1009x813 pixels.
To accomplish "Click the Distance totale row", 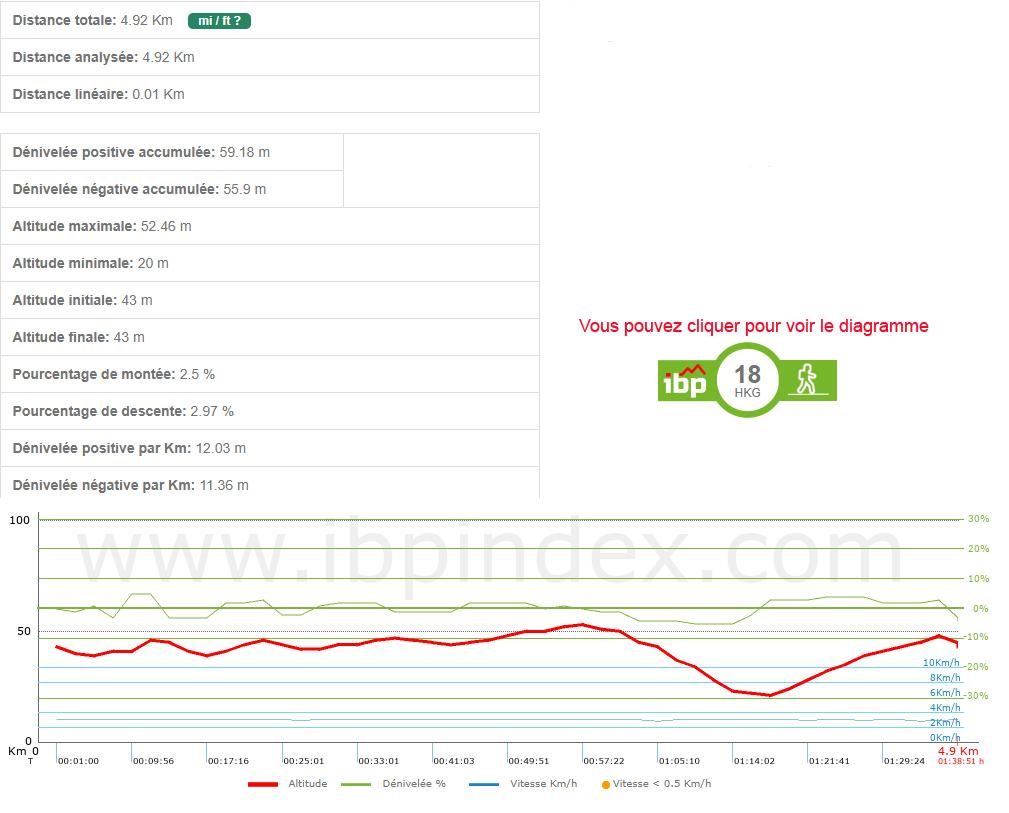I will (270, 20).
